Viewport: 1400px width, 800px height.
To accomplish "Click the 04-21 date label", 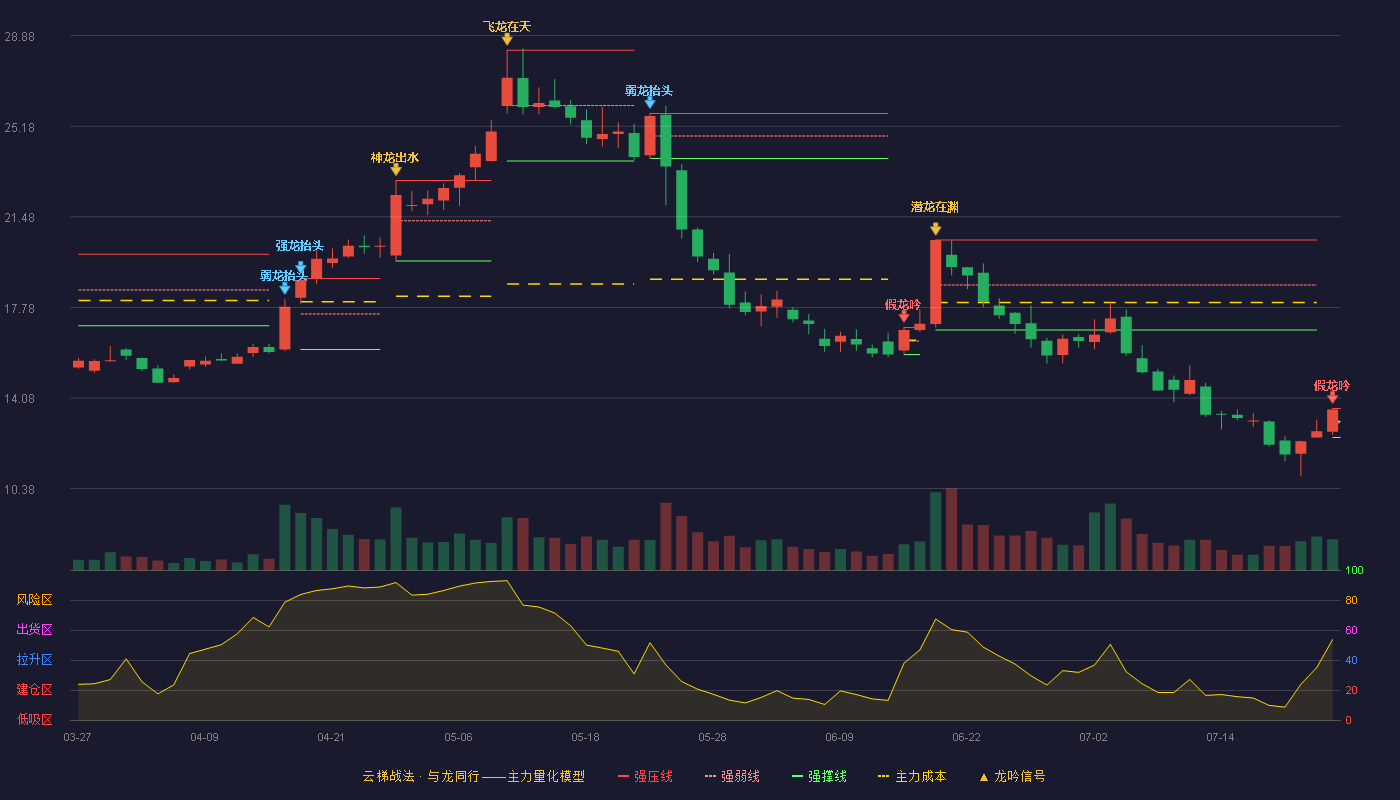I will coord(331,737).
